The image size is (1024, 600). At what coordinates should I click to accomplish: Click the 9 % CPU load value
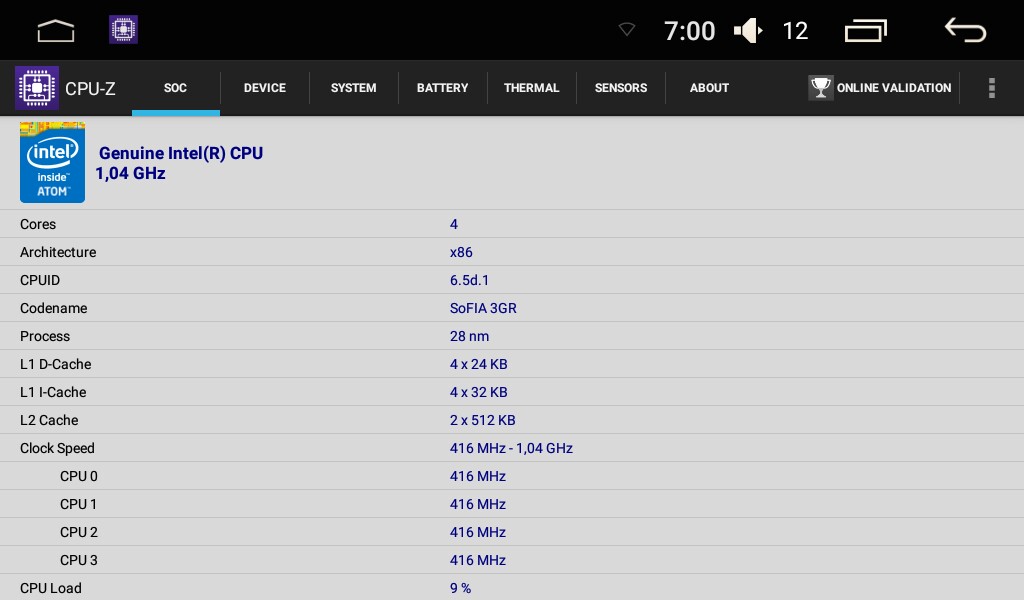point(460,589)
